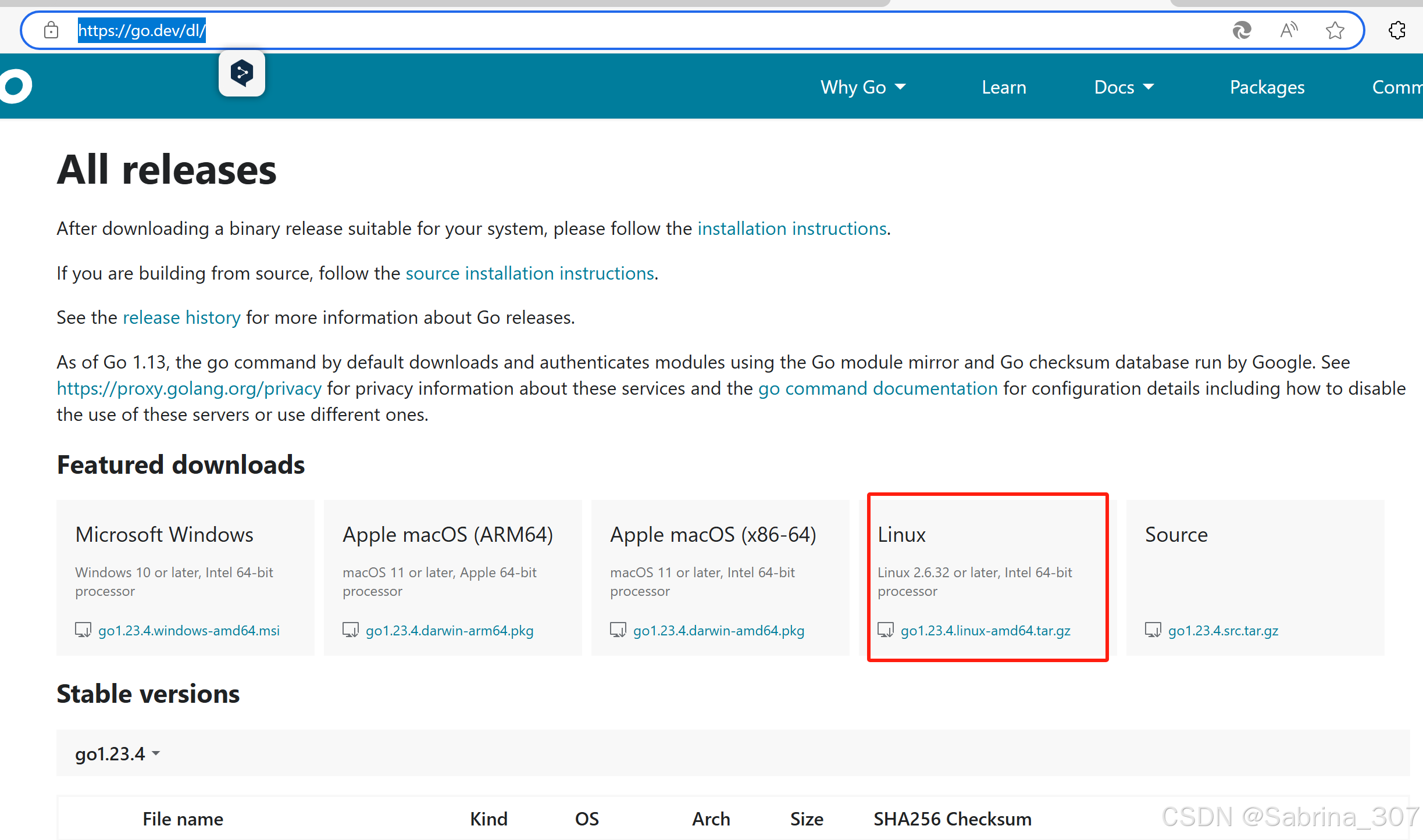Open the release history link

(181, 317)
